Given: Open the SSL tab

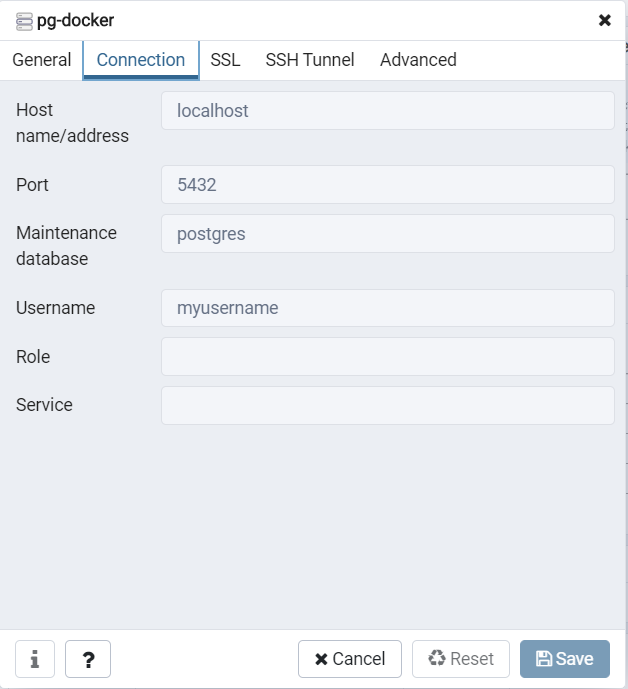Looking at the screenshot, I should pos(225,60).
